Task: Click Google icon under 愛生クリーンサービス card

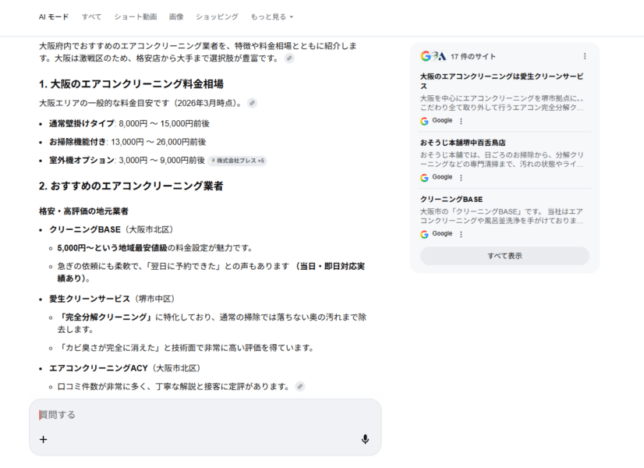Action: point(424,121)
